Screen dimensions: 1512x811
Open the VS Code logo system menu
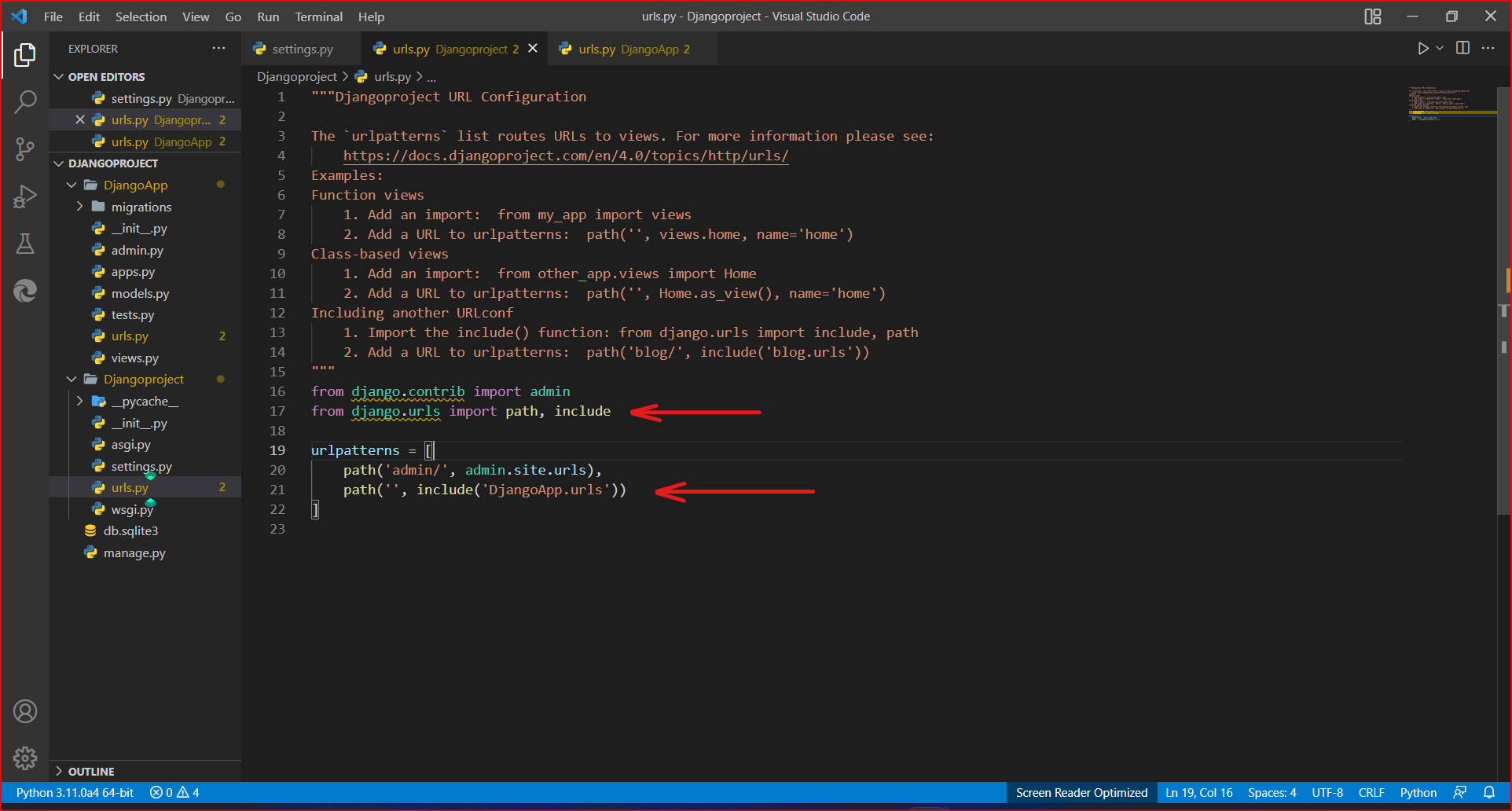coord(20,17)
